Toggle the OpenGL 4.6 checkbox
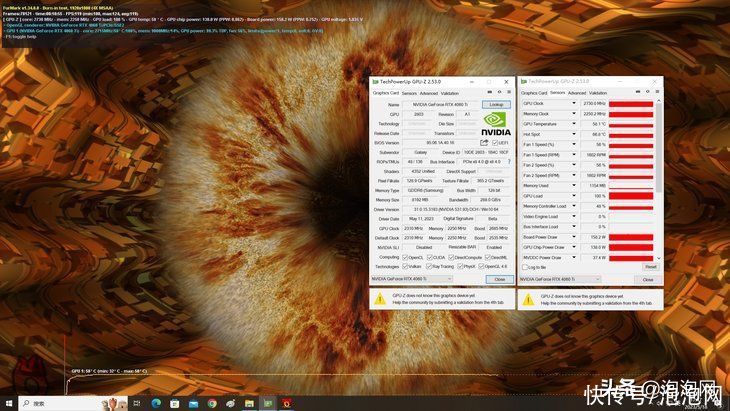This screenshot has height=411, width=730. pos(481,267)
